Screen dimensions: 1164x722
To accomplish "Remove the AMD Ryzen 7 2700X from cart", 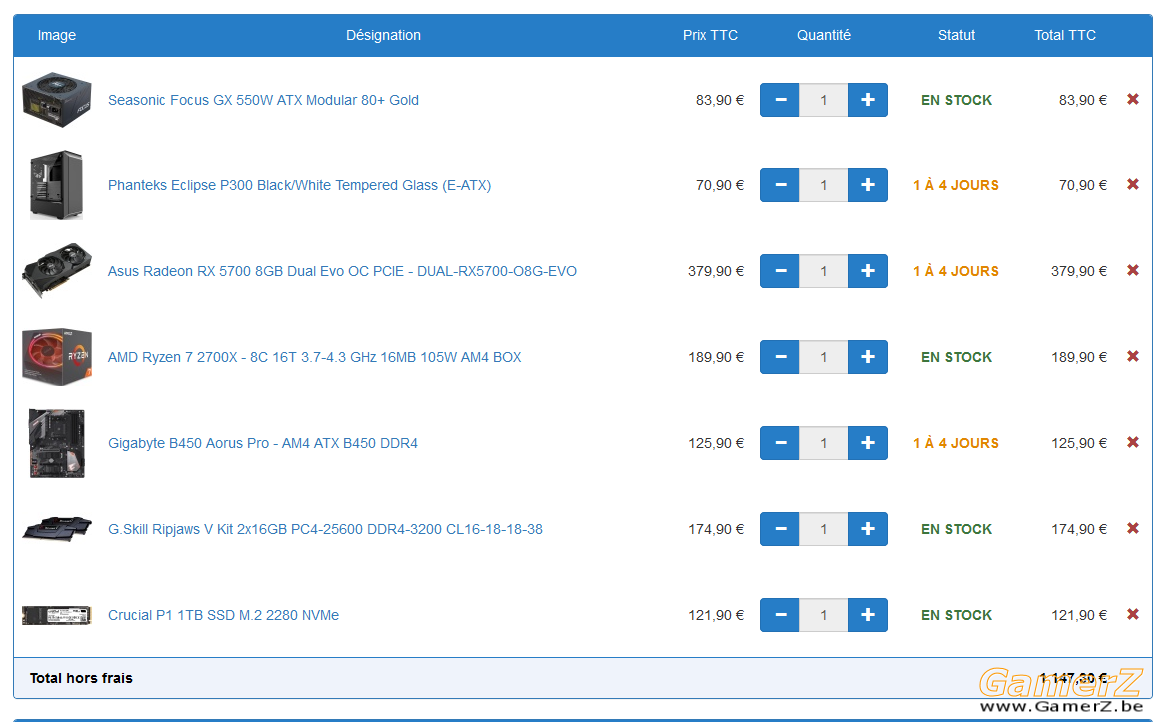I will [1133, 356].
